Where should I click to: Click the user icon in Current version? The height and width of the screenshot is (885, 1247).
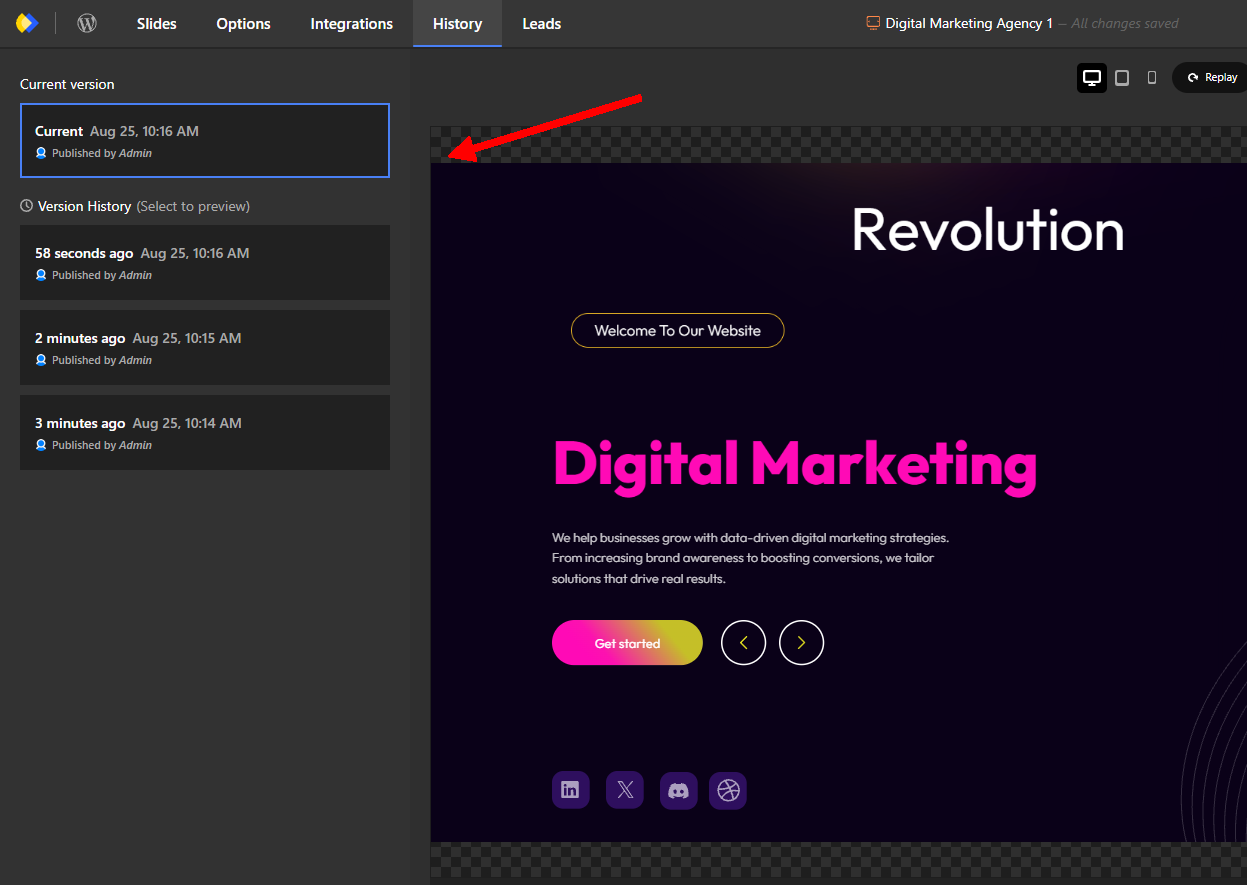(x=41, y=153)
